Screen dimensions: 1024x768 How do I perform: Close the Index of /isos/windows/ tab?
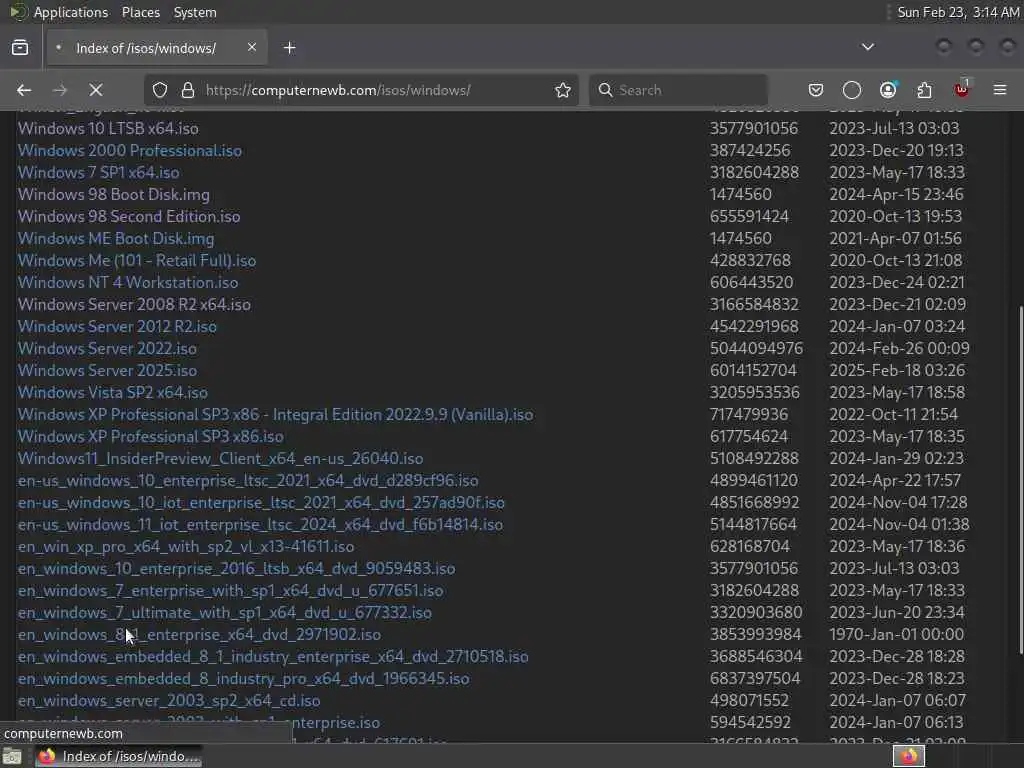click(x=251, y=47)
